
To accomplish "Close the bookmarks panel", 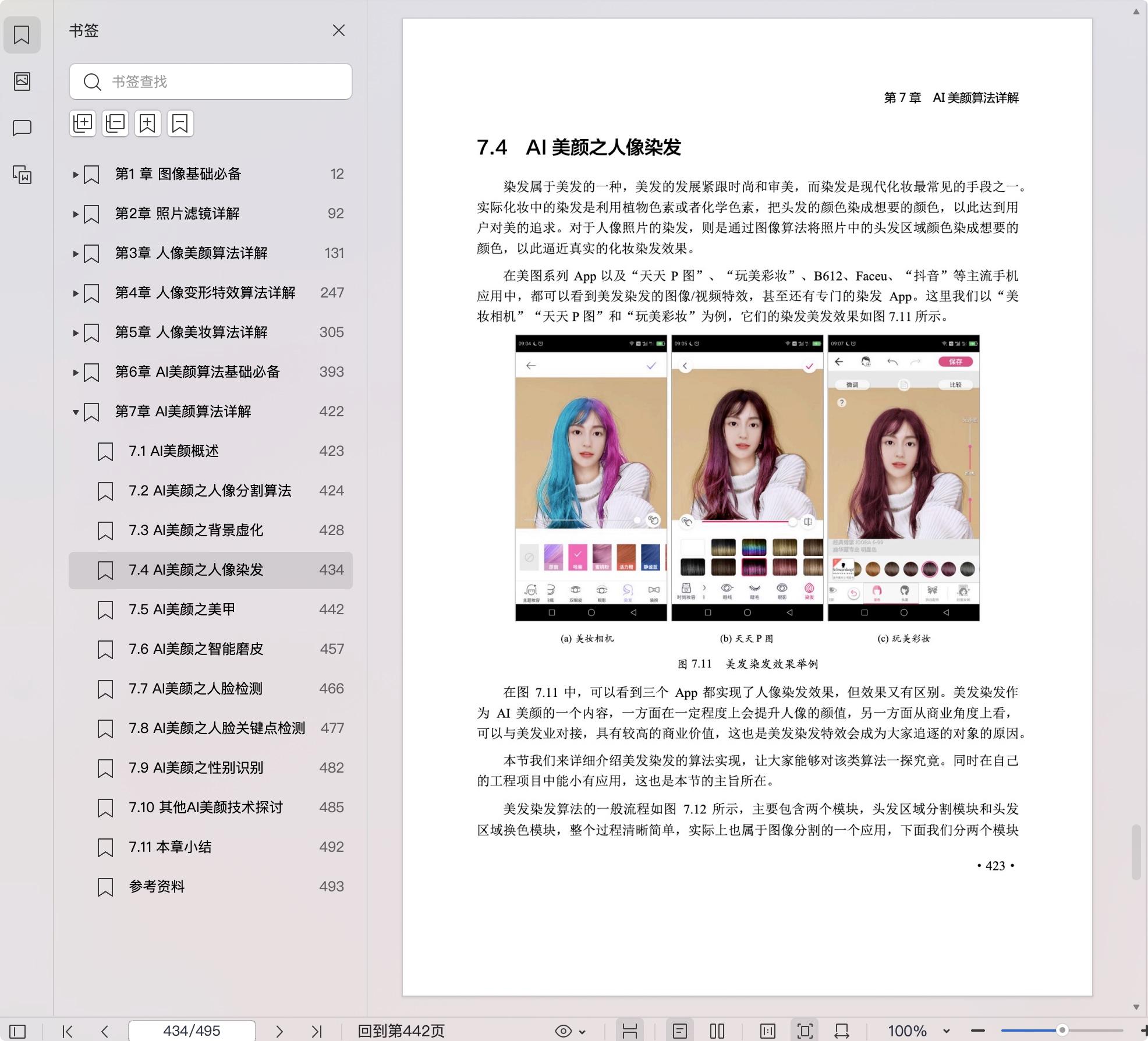I will click(x=338, y=30).
